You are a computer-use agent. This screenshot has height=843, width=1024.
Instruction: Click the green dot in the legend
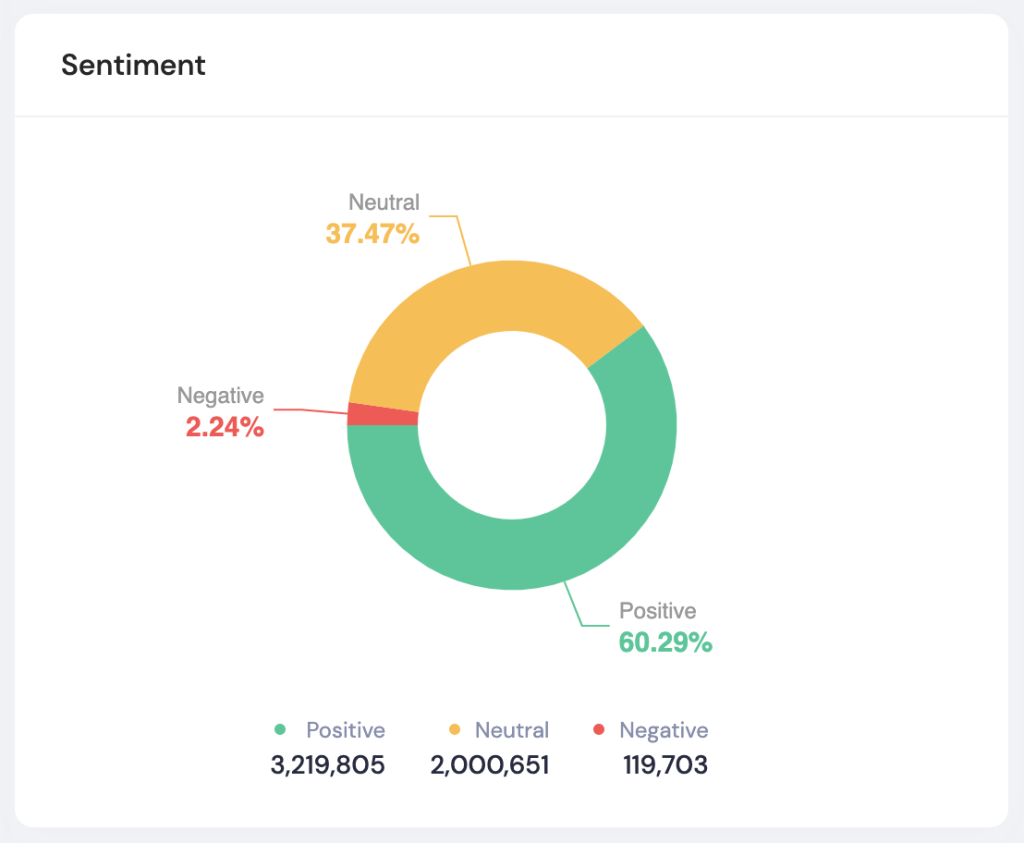click(280, 730)
